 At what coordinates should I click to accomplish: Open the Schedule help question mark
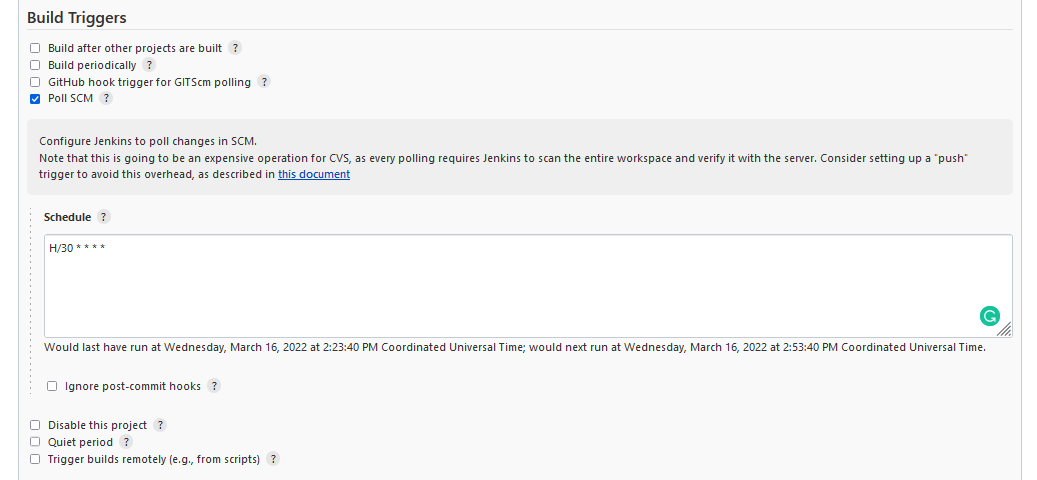(104, 217)
